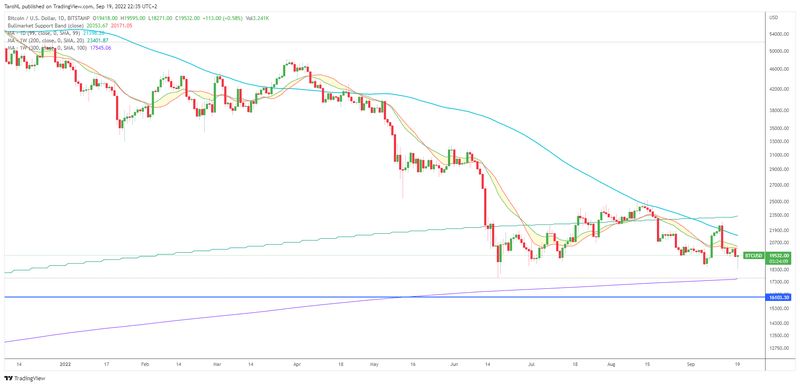Click the 2022 marker on the time axis
800x386 pixels.
65,365
